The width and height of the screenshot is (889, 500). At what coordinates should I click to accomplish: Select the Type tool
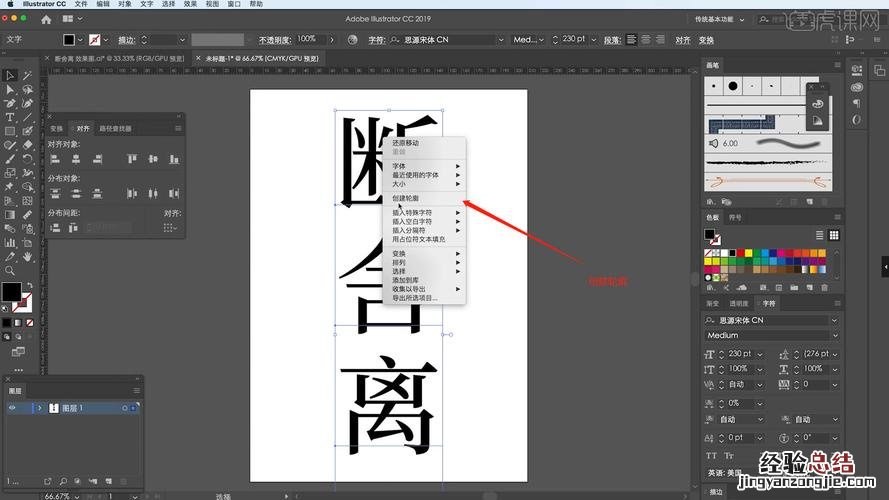[10, 117]
